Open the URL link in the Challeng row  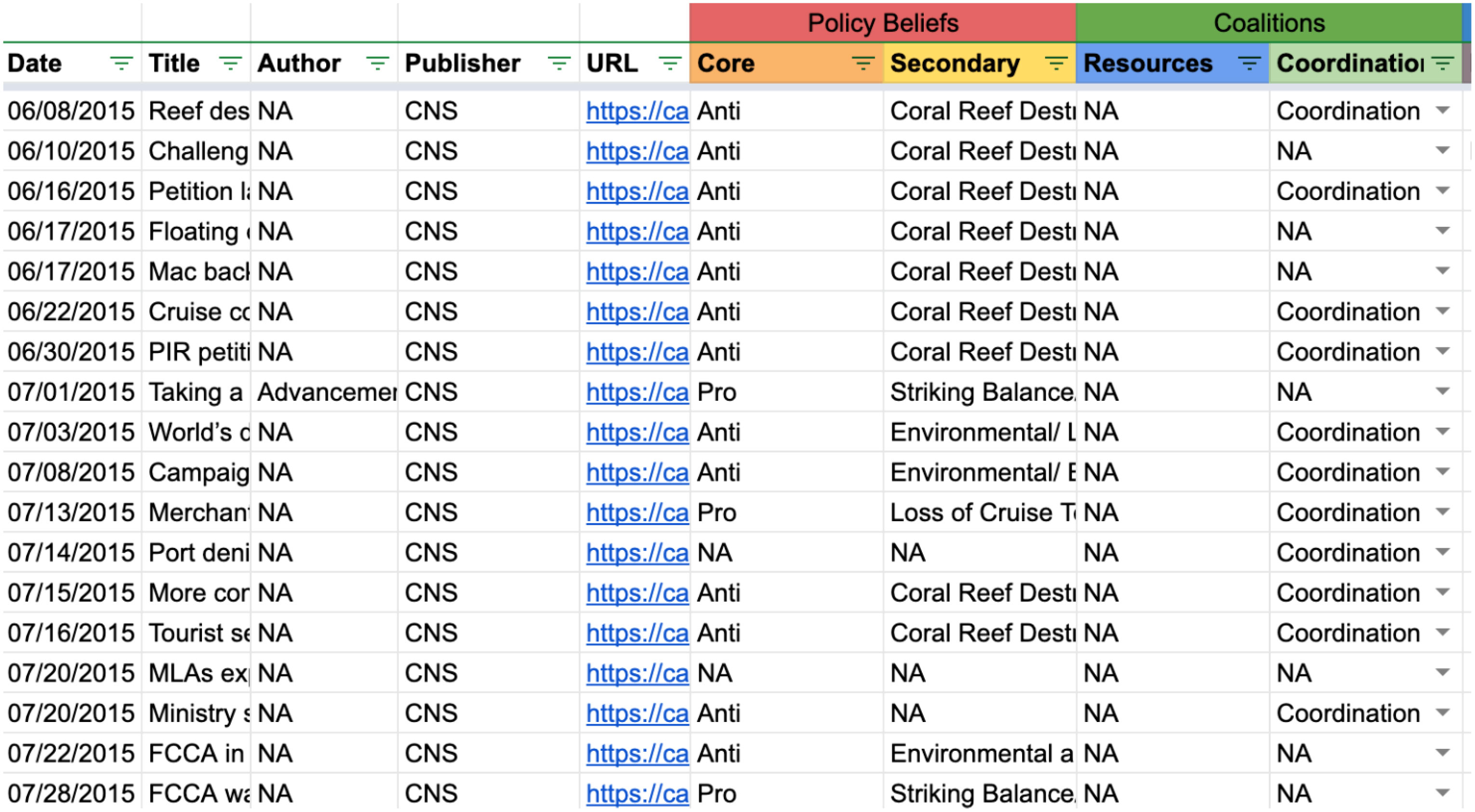[x=637, y=151]
